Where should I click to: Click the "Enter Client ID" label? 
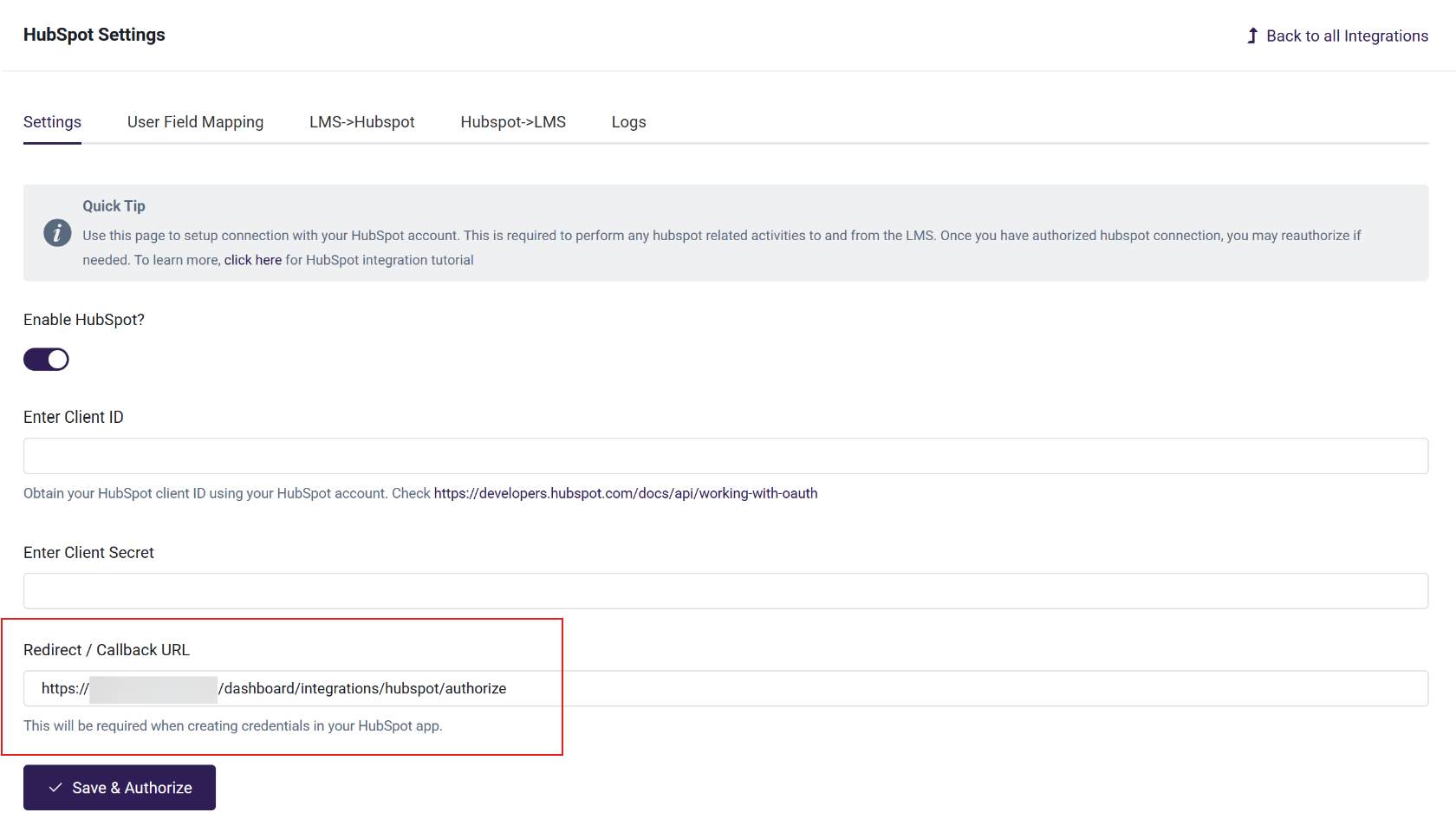tap(74, 418)
